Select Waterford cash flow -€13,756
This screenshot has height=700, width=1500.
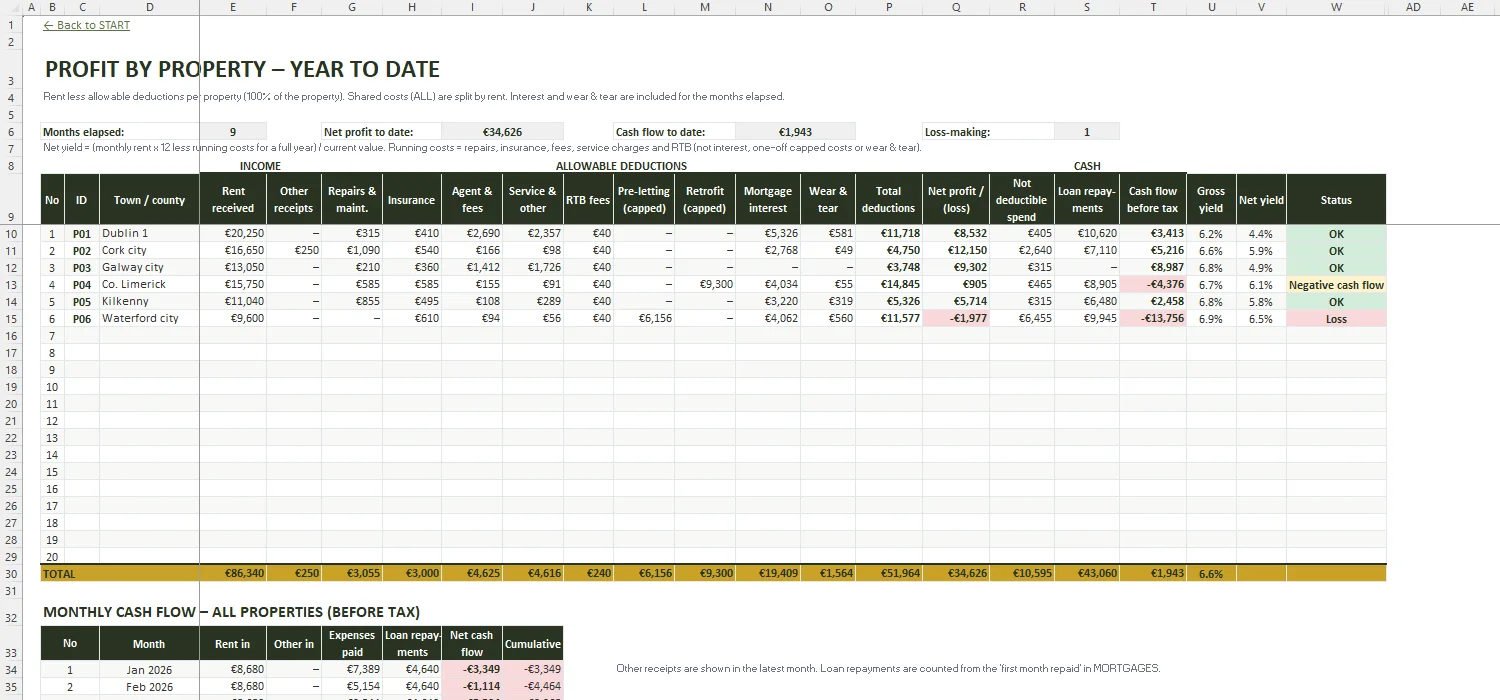[x=1153, y=318]
